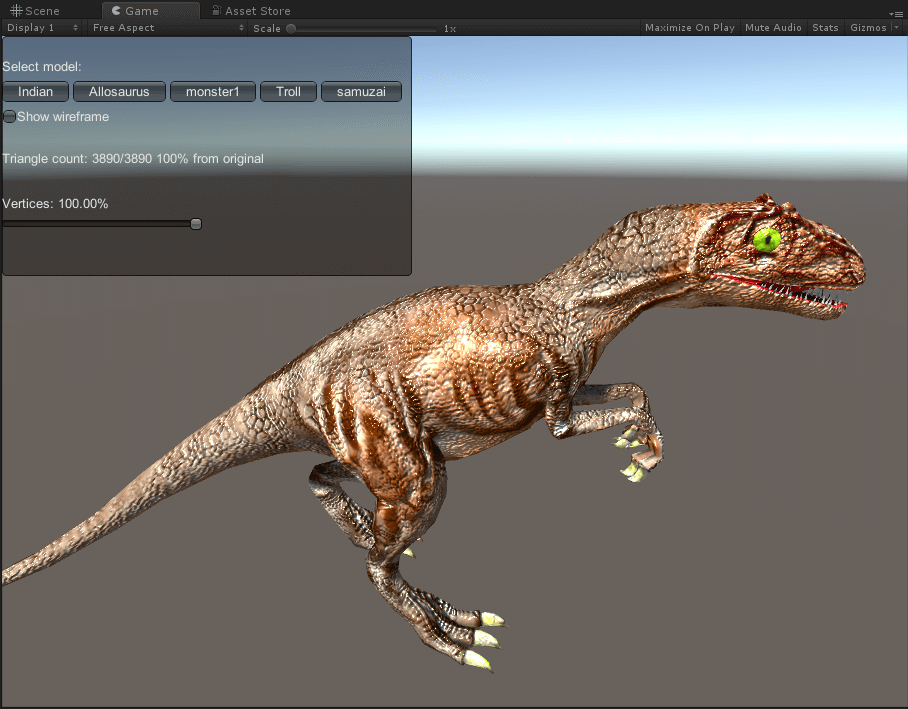Click the Asset Store lock icon
908x709 pixels.
[216, 11]
